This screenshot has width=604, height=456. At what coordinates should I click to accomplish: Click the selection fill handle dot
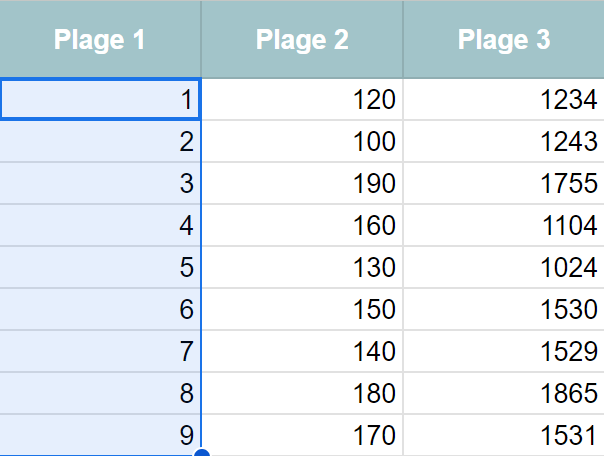click(201, 453)
